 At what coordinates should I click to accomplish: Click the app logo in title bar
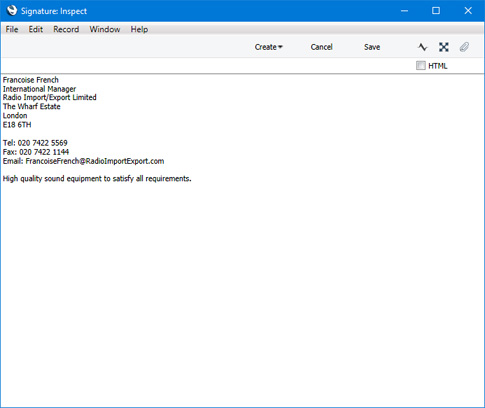click(12, 11)
